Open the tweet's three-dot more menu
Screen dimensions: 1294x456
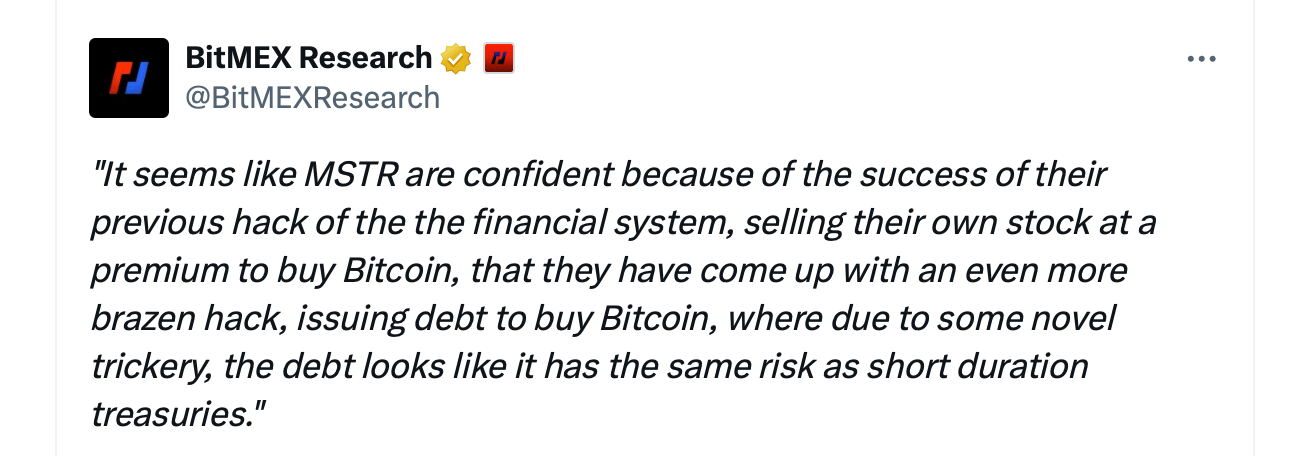tap(1200, 59)
